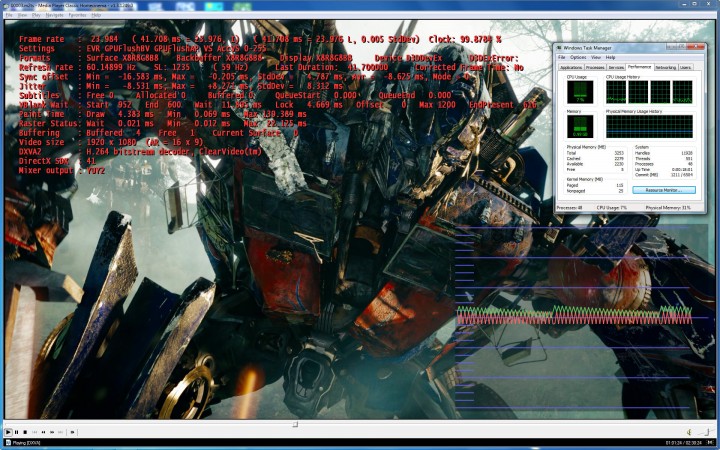Click the 'Video size' statistics line

111,142
